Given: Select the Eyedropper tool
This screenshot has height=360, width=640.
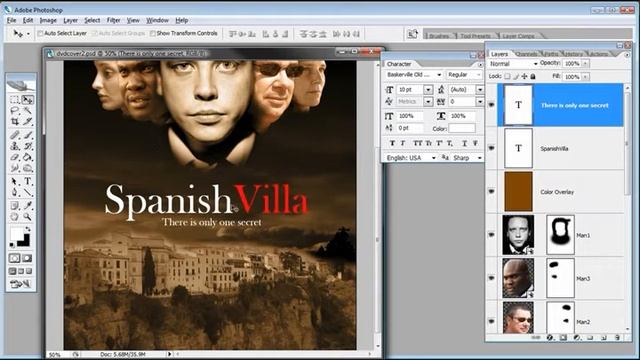Looking at the screenshot, I should (x=27, y=205).
